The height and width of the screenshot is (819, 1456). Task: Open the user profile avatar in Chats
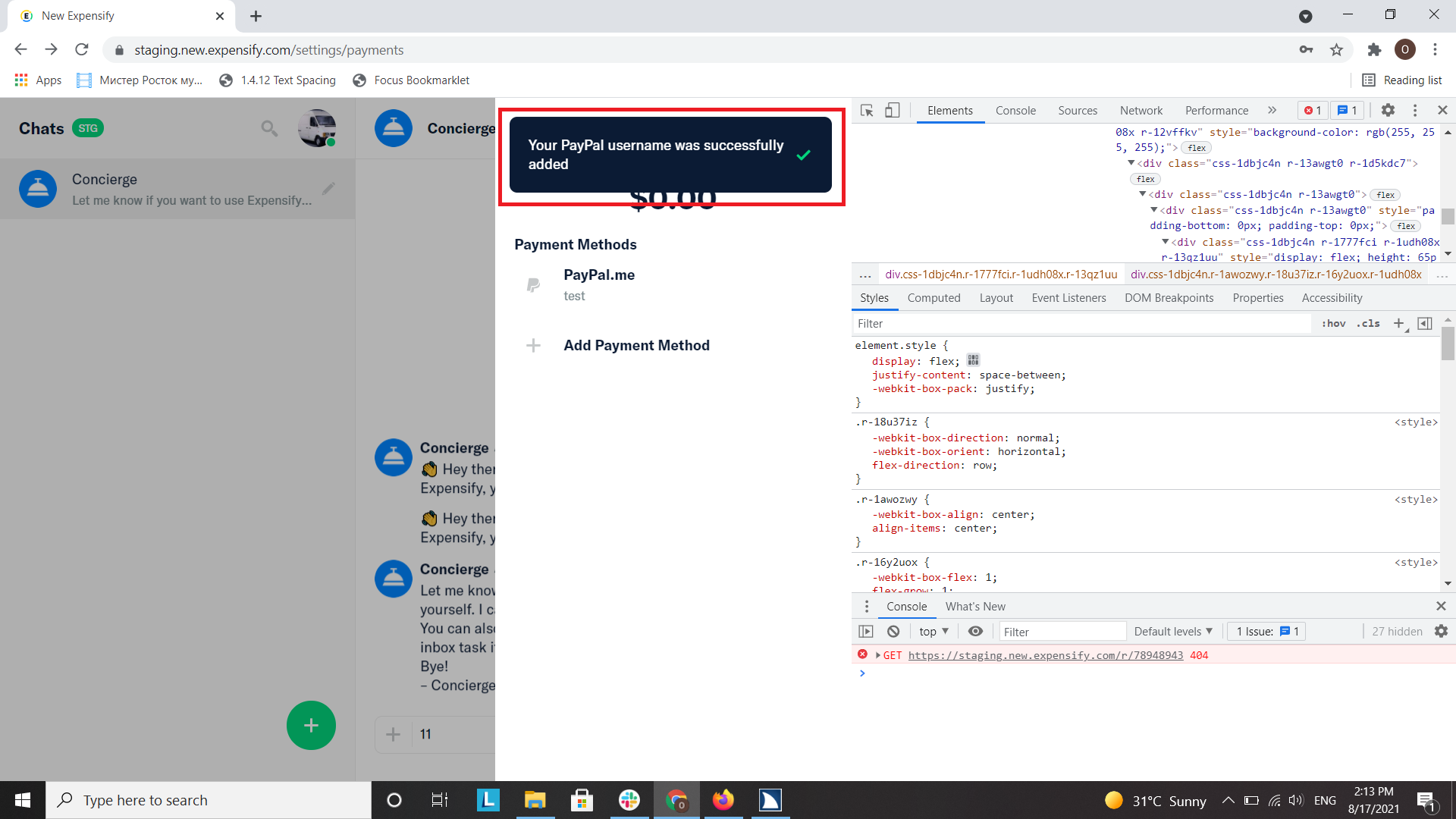(x=317, y=128)
